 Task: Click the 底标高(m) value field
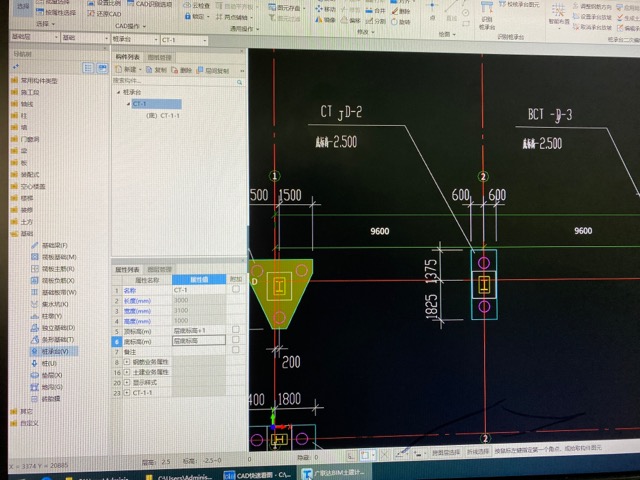click(x=199, y=340)
